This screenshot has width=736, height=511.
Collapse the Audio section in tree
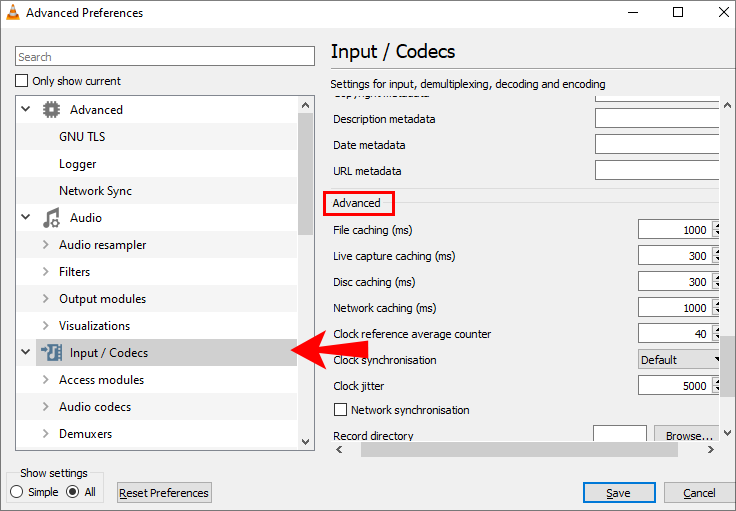point(26,218)
